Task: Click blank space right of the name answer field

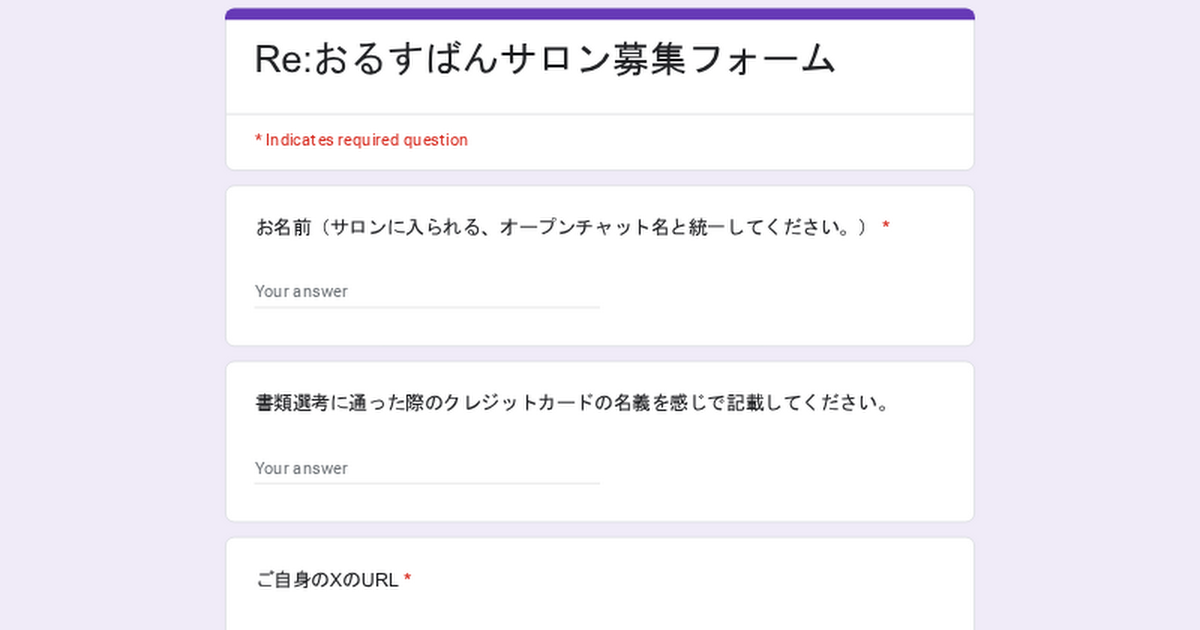Action: [x=780, y=292]
